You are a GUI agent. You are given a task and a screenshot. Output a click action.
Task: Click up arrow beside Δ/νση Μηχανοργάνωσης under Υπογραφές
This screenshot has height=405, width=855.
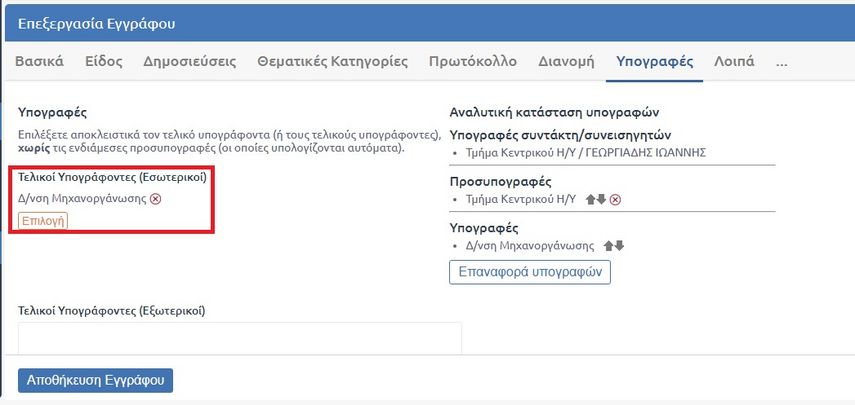coord(608,245)
